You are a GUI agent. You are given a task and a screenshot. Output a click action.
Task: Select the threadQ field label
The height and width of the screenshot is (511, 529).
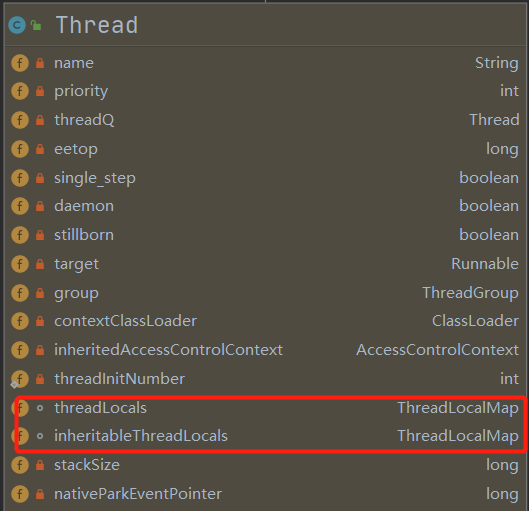tap(84, 120)
